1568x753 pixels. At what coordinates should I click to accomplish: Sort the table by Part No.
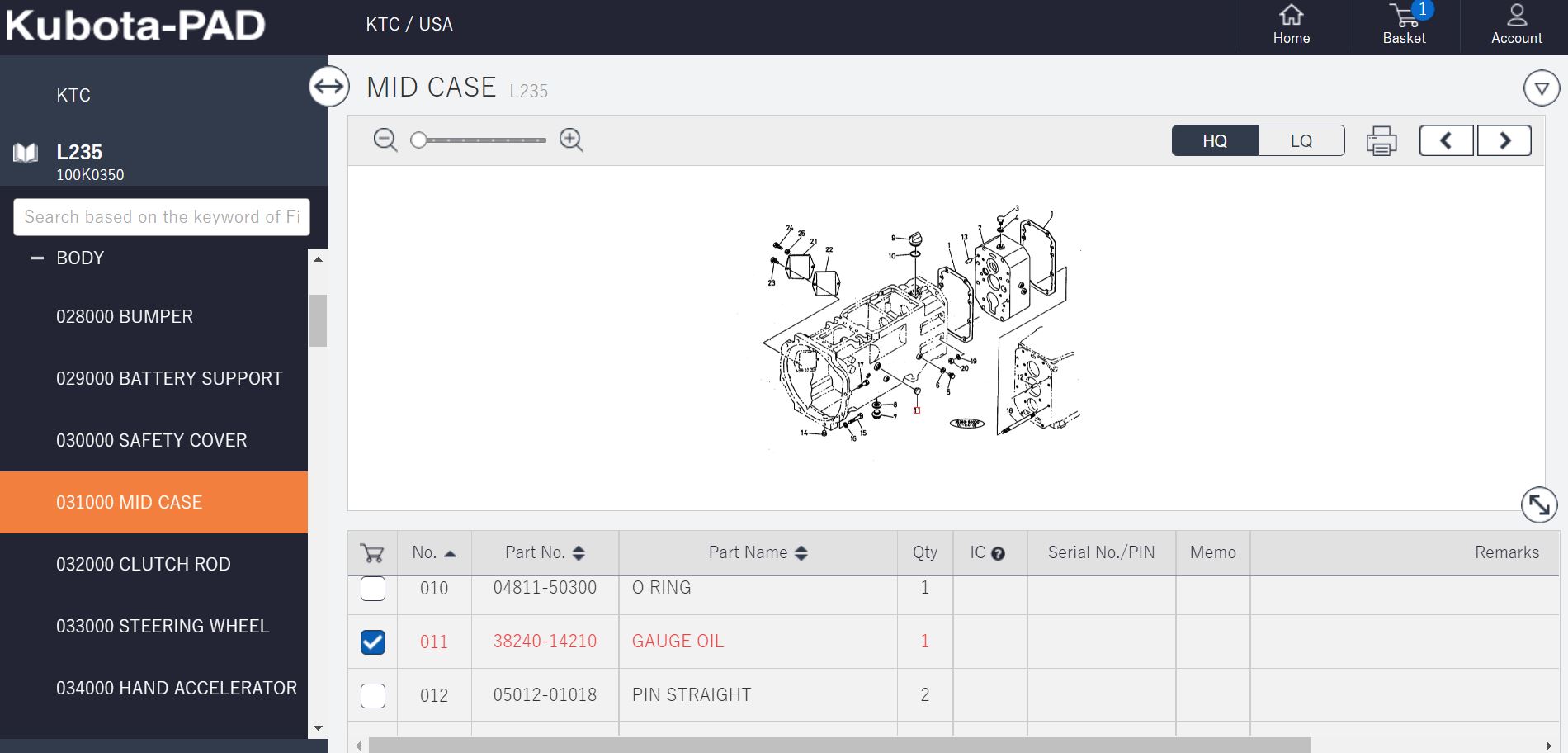(x=545, y=553)
